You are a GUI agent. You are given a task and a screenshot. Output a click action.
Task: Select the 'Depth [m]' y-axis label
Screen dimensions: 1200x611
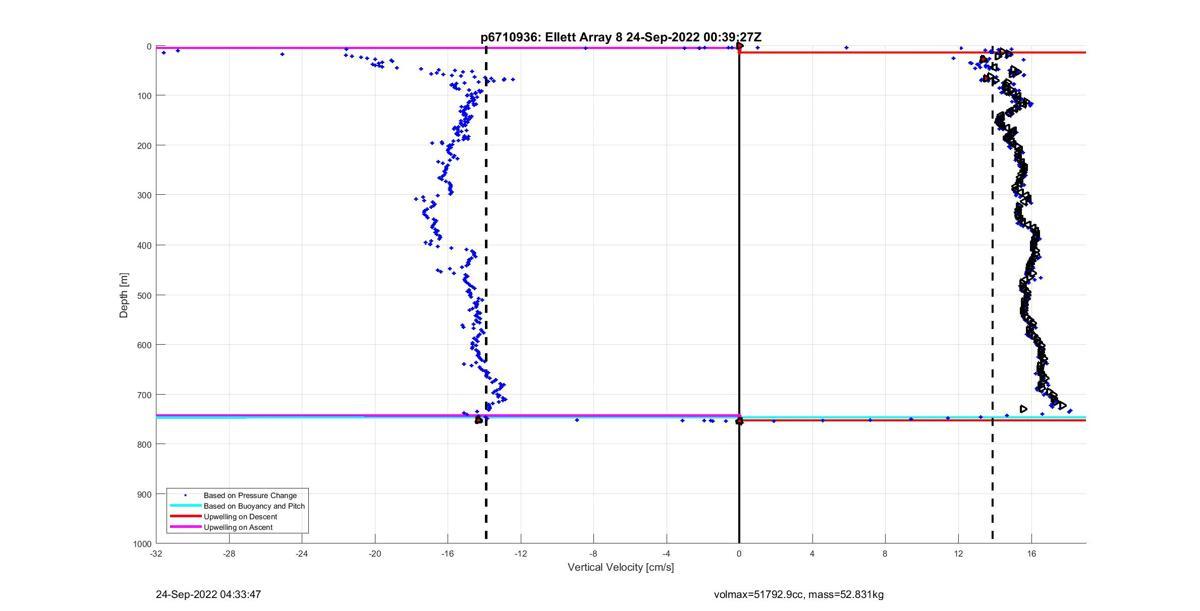124,295
